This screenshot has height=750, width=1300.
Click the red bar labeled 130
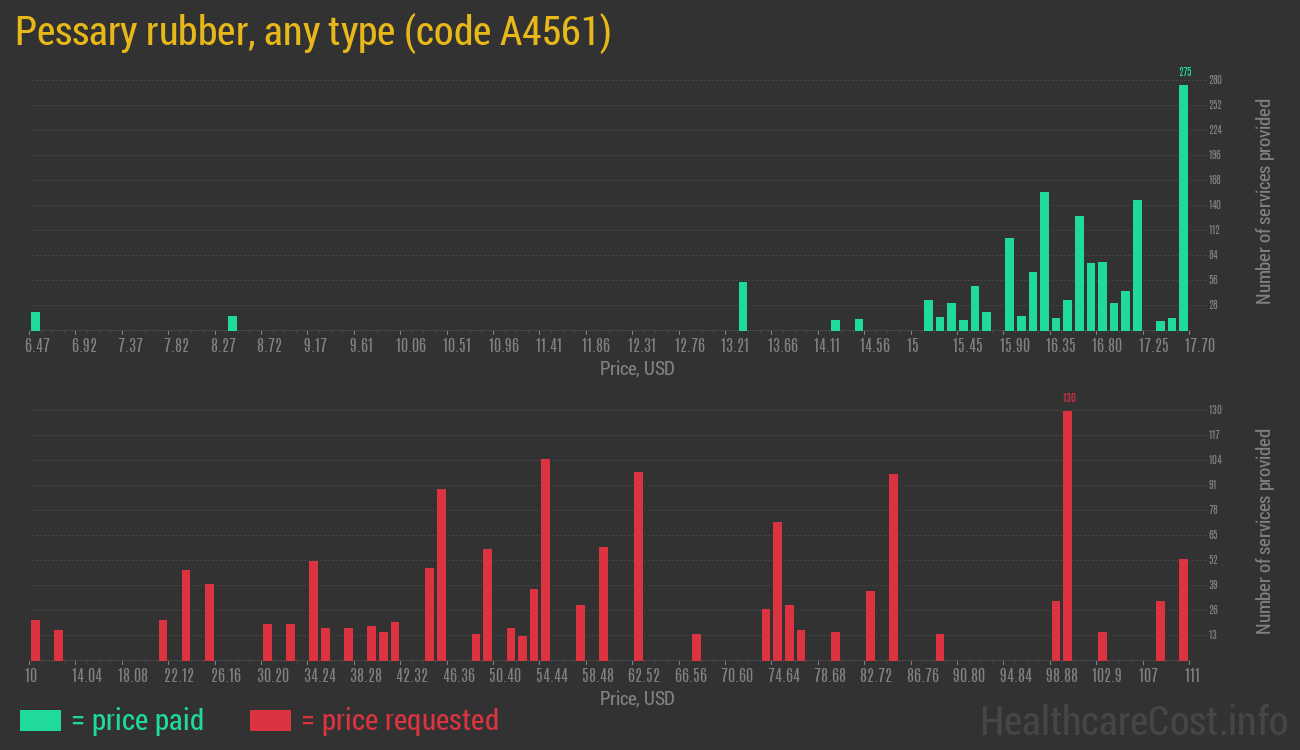[1067, 536]
